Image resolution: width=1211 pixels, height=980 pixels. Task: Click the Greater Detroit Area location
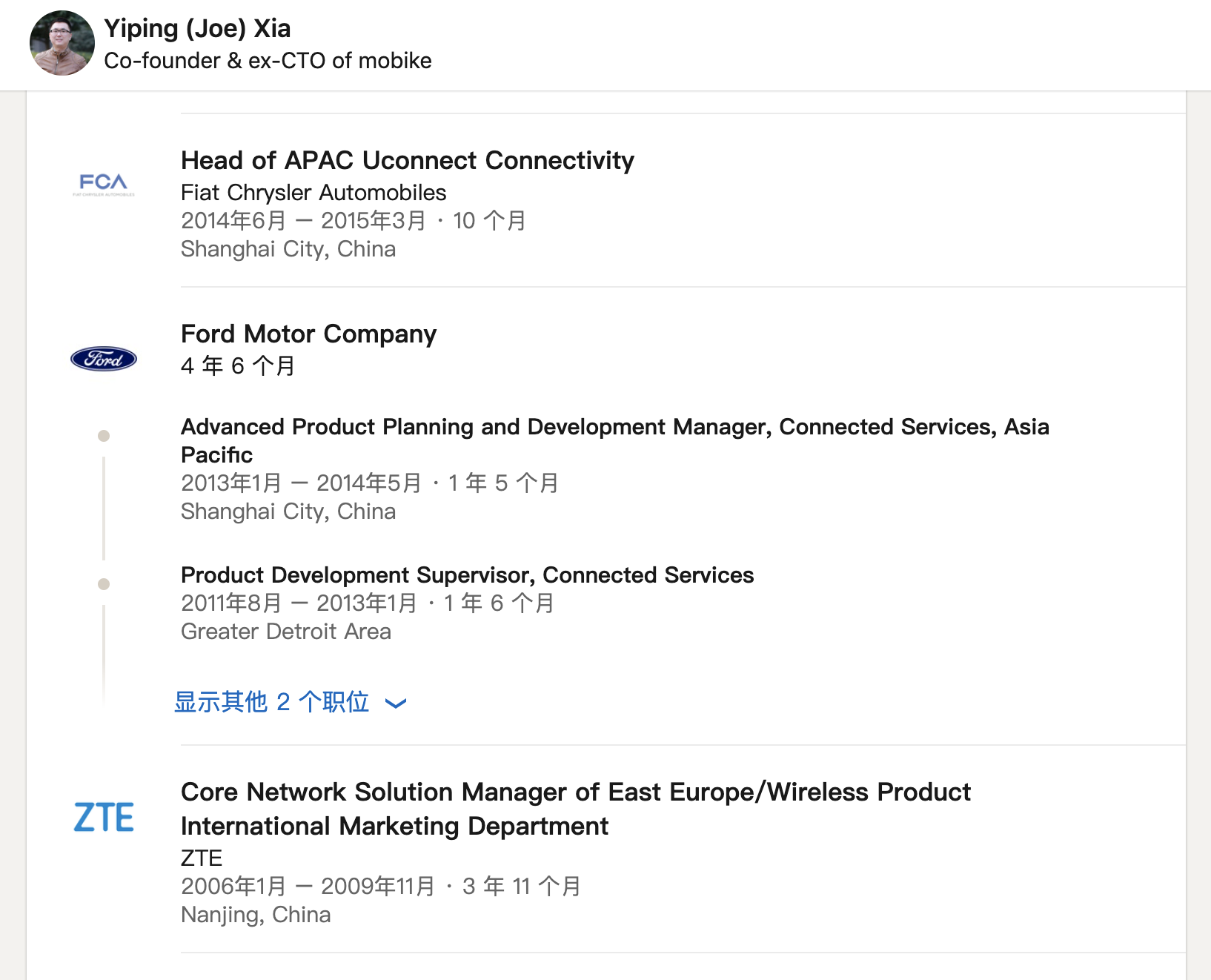pos(286,632)
